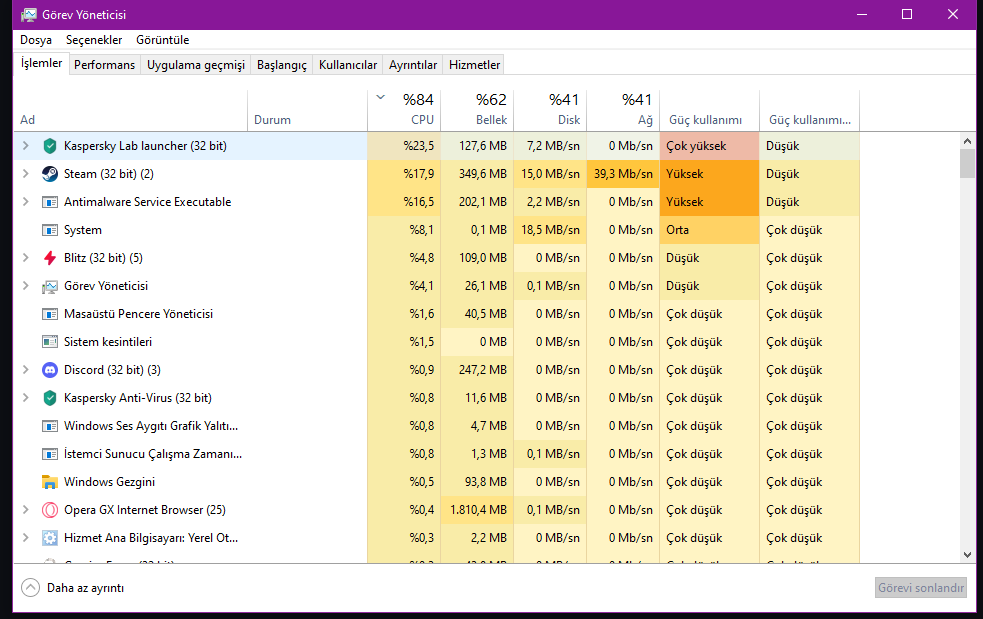Click the Steam process icon
Screen dimensions: 983x619
click(50, 174)
